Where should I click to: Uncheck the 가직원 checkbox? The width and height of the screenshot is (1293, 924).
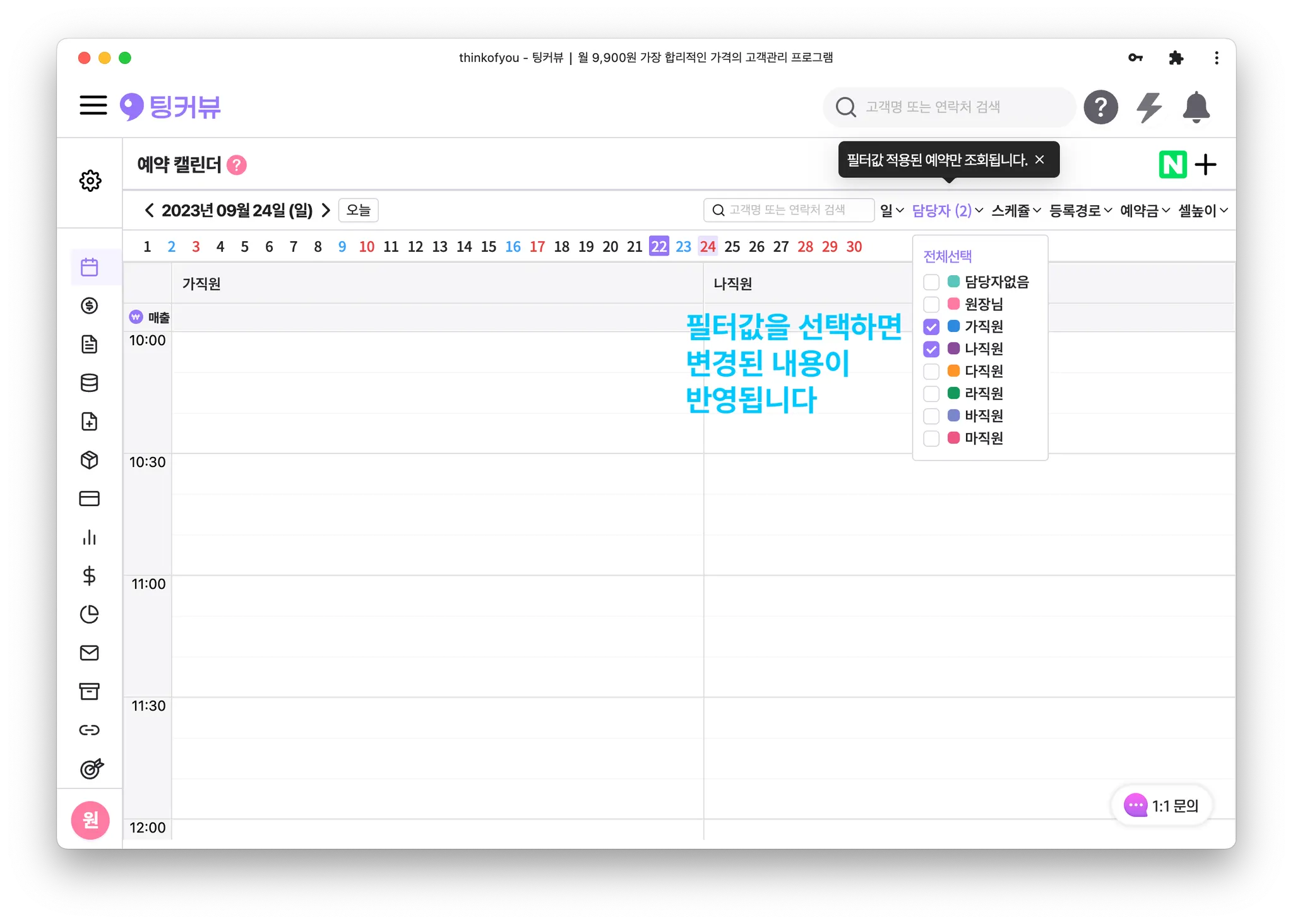(931, 327)
